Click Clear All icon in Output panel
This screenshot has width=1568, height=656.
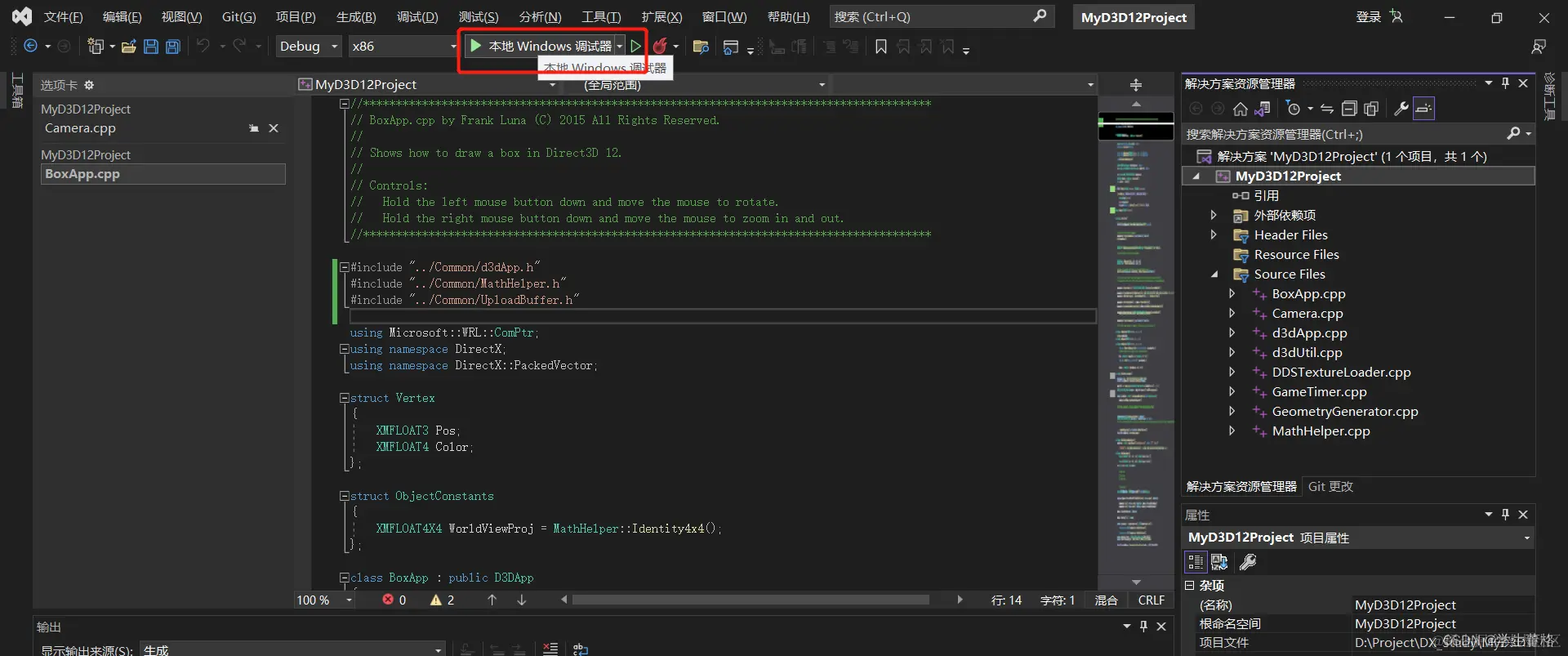point(550,649)
